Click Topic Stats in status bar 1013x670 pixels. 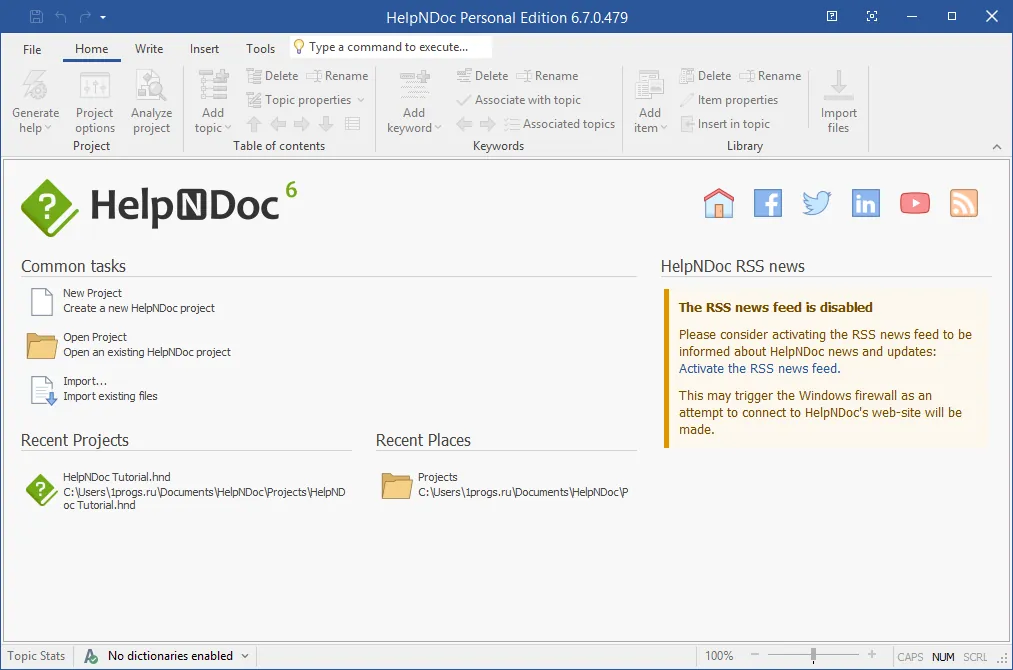pyautogui.click(x=36, y=656)
